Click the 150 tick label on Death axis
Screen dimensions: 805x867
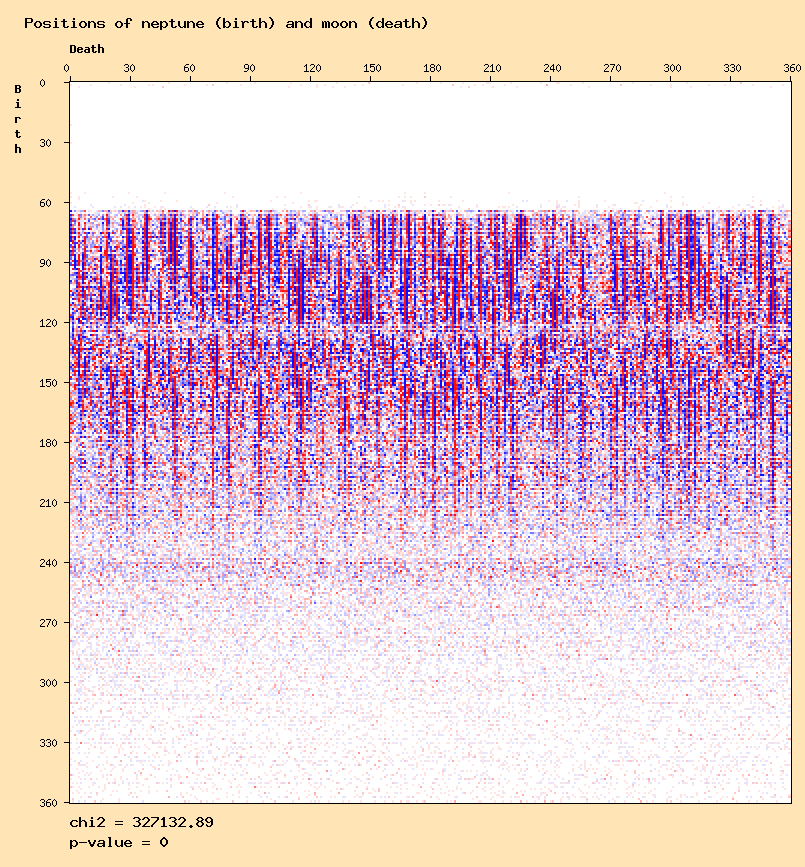coord(372,68)
